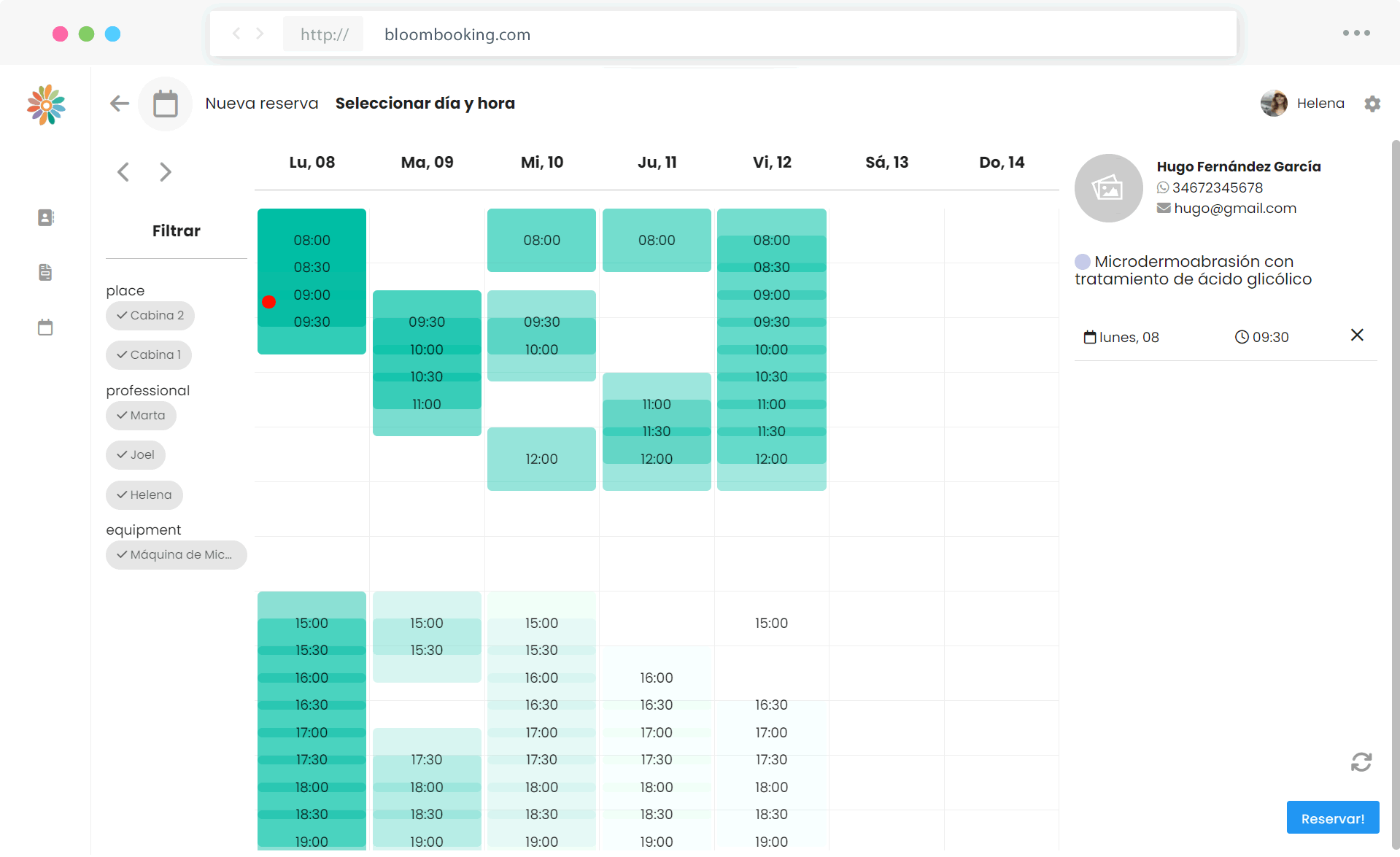Click the client photo placeholder
This screenshot has height=857, width=1400.
(1109, 188)
